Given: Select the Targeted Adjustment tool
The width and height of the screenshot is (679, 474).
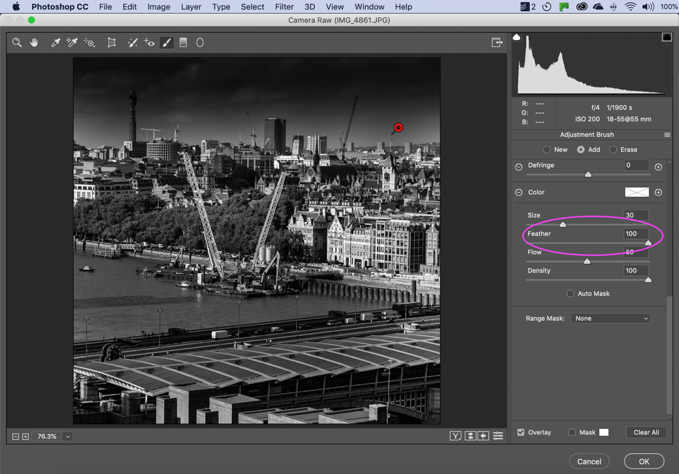Looking at the screenshot, I should [x=90, y=43].
